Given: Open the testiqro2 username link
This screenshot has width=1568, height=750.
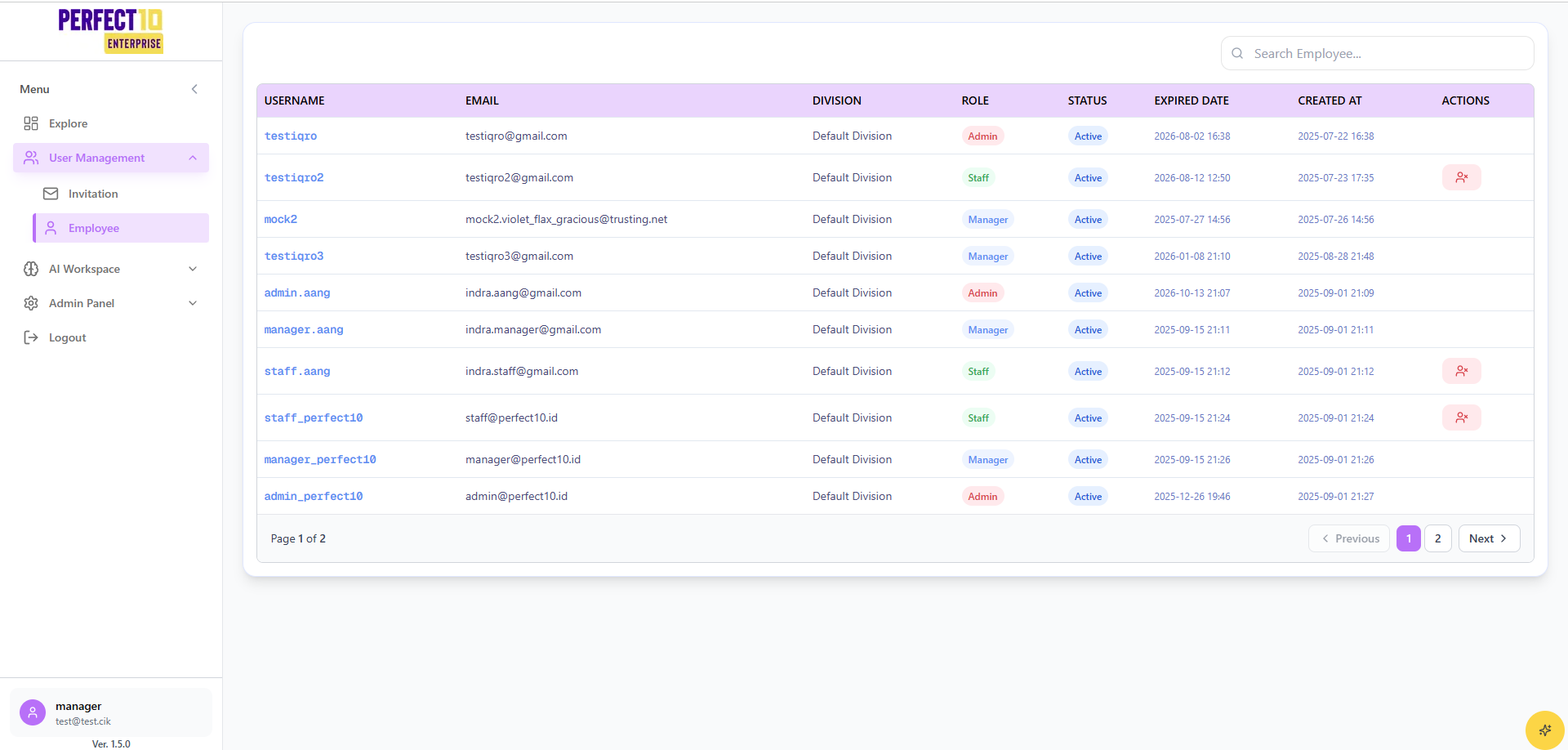Looking at the screenshot, I should (294, 177).
